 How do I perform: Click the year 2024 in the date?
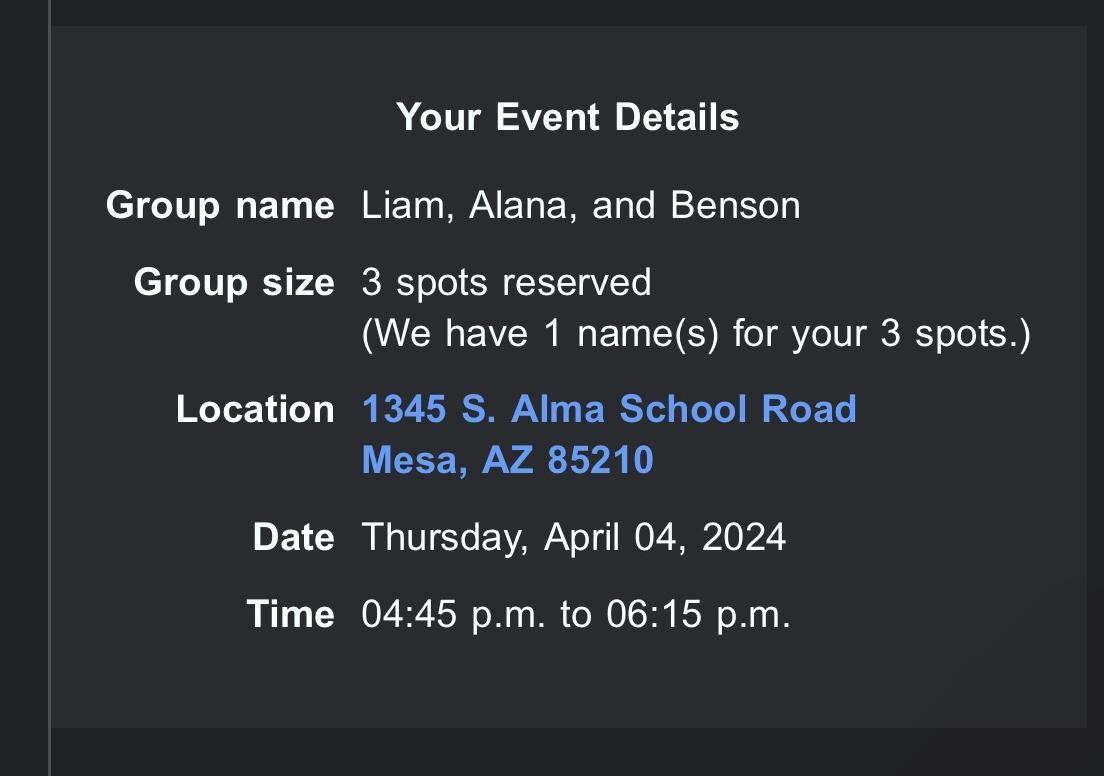(x=743, y=537)
